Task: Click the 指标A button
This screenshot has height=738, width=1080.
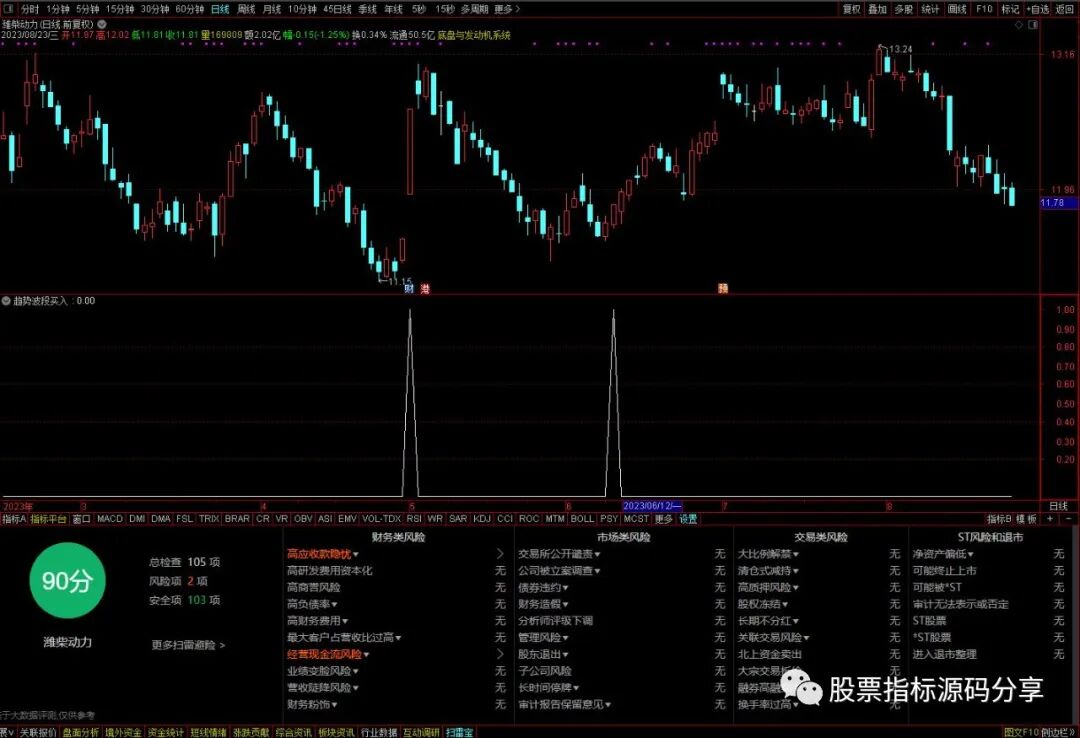Action: tap(14, 519)
